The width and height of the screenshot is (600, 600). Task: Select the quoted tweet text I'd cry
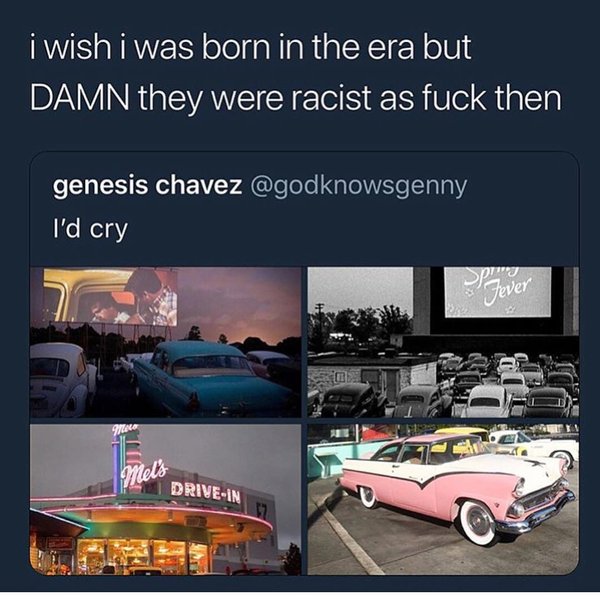[x=90, y=229]
